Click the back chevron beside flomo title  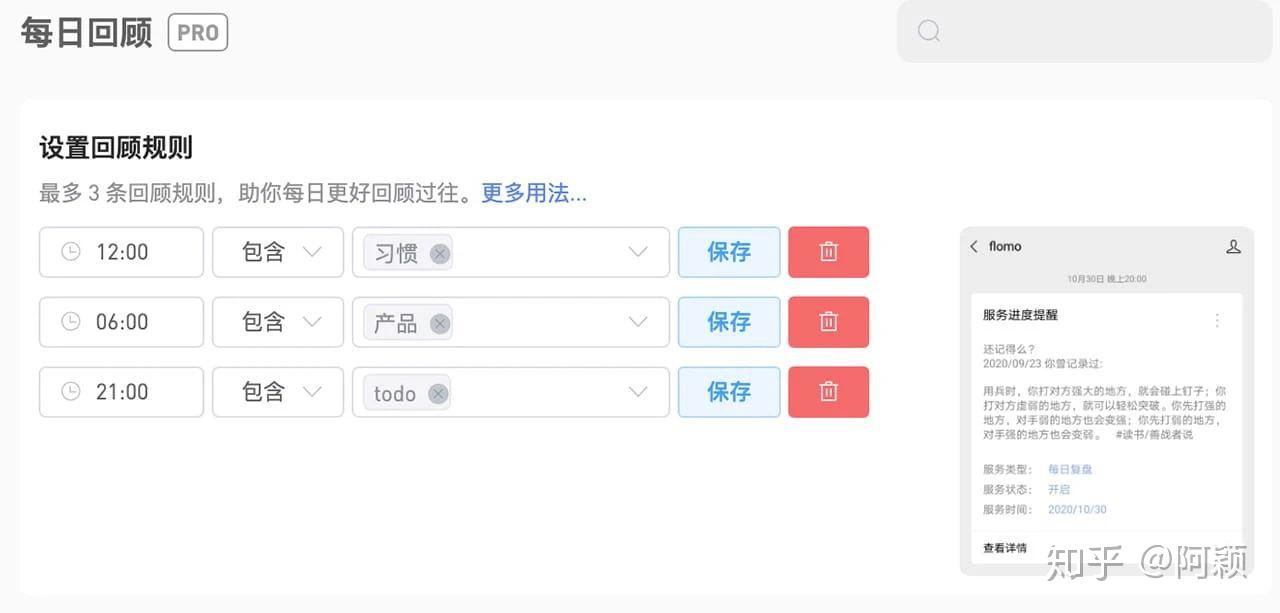[973, 246]
